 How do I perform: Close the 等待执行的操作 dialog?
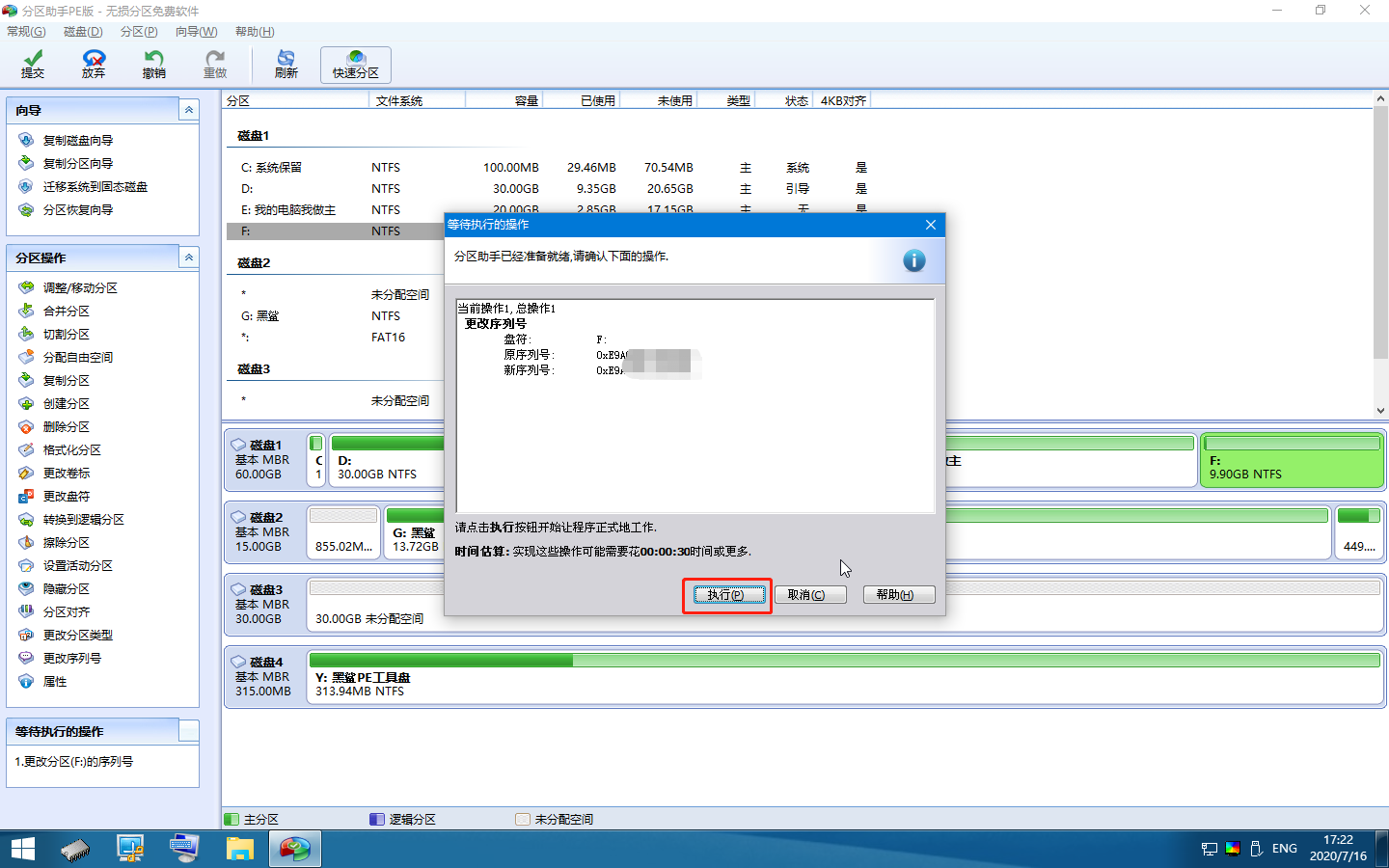coord(931,225)
